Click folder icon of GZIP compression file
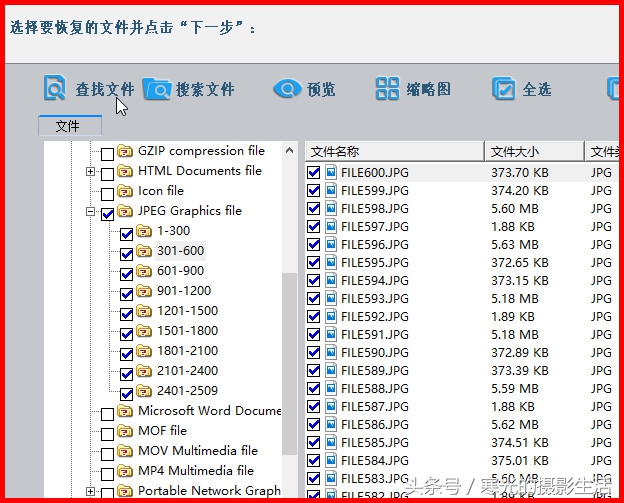Image resolution: width=624 pixels, height=503 pixels. [125, 151]
